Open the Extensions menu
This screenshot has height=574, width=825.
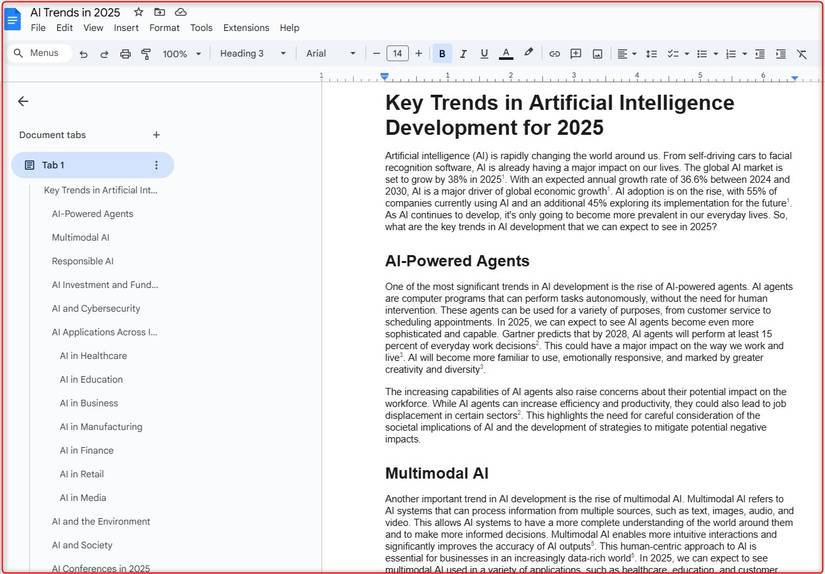[245, 28]
